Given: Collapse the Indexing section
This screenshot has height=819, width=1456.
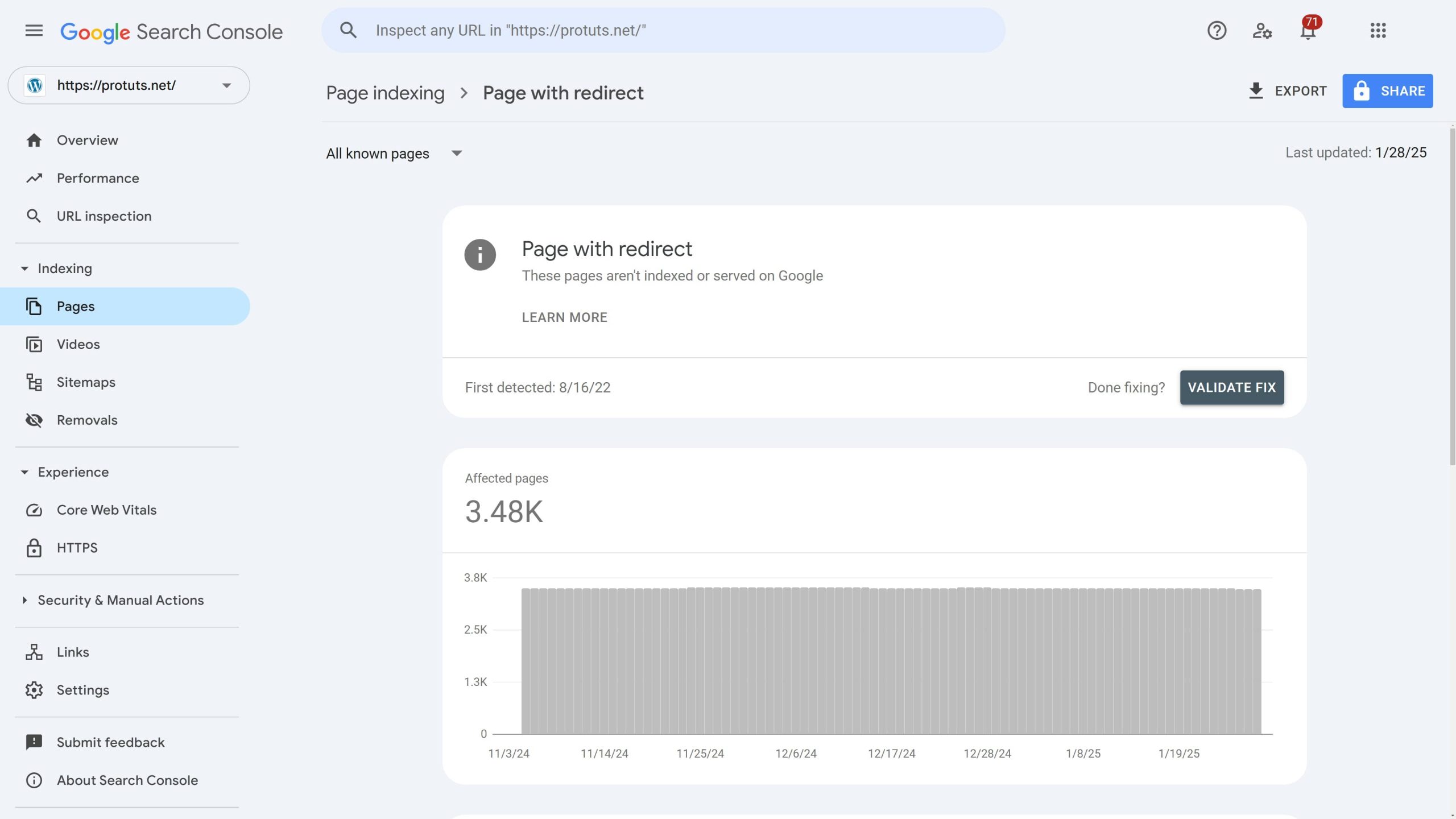Looking at the screenshot, I should tap(24, 268).
